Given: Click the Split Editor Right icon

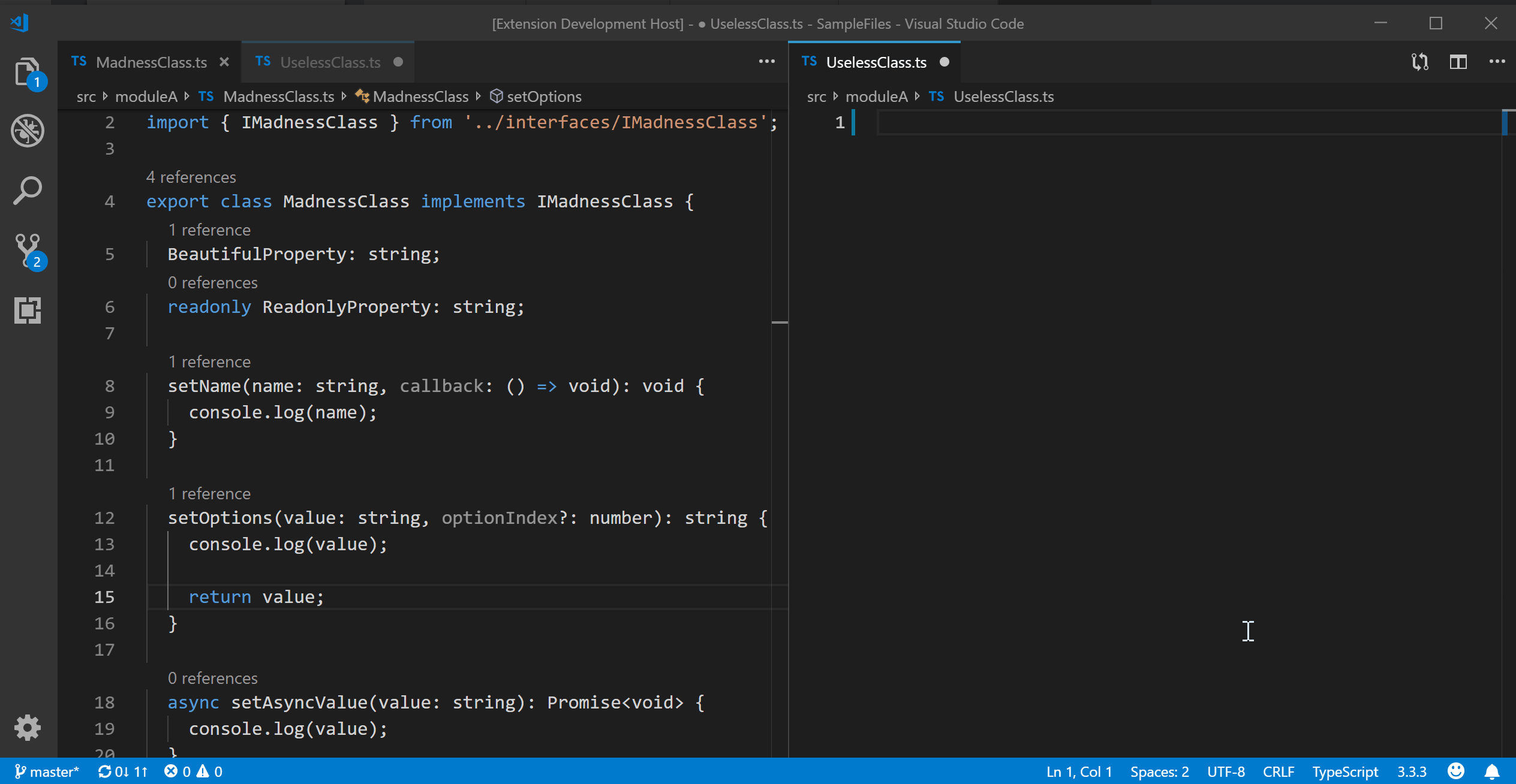Looking at the screenshot, I should point(1458,62).
